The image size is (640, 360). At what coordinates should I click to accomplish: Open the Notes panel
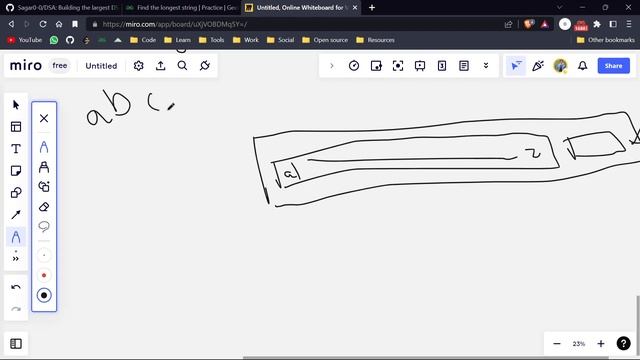tap(464, 66)
